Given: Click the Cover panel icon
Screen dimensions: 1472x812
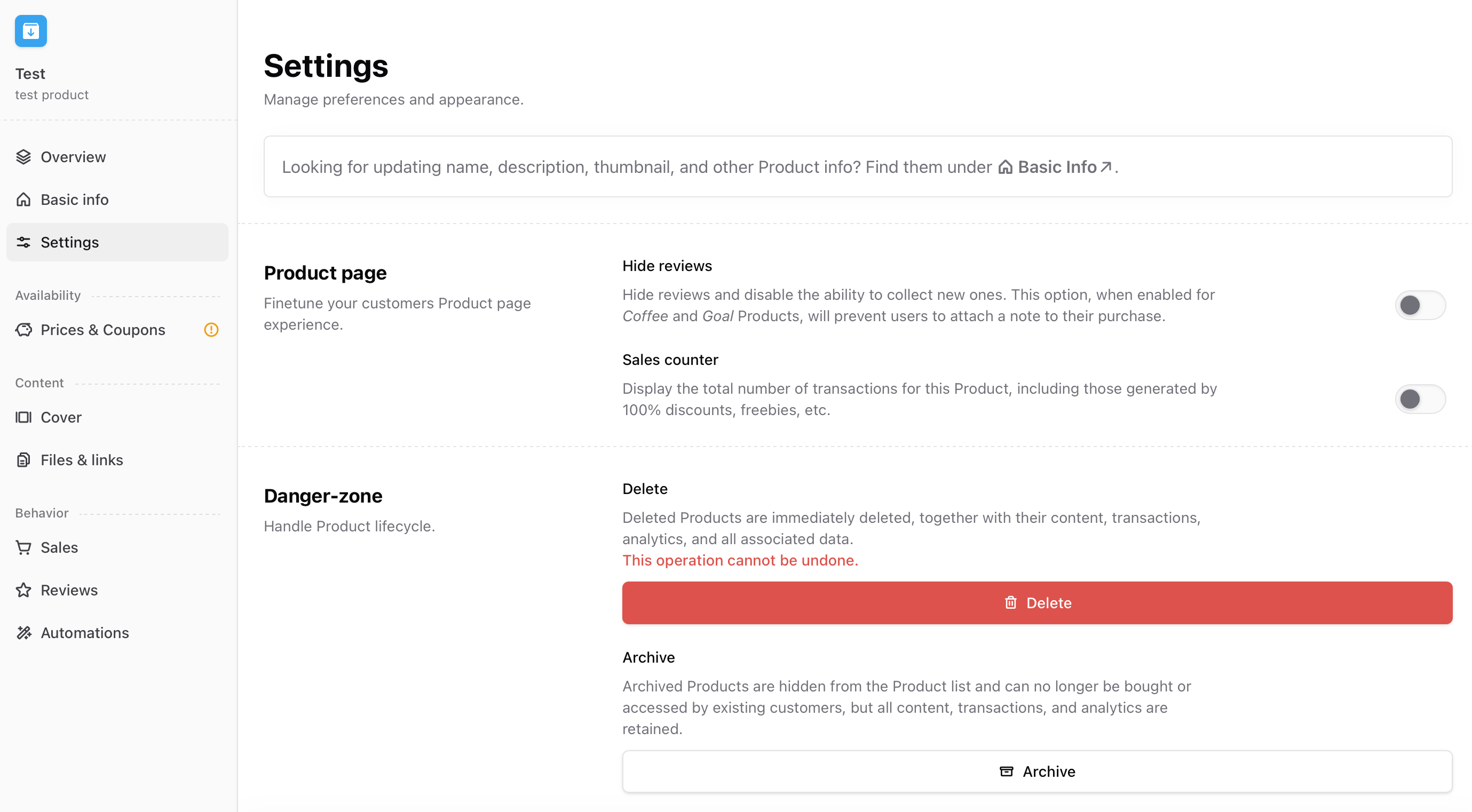Looking at the screenshot, I should click(x=23, y=417).
